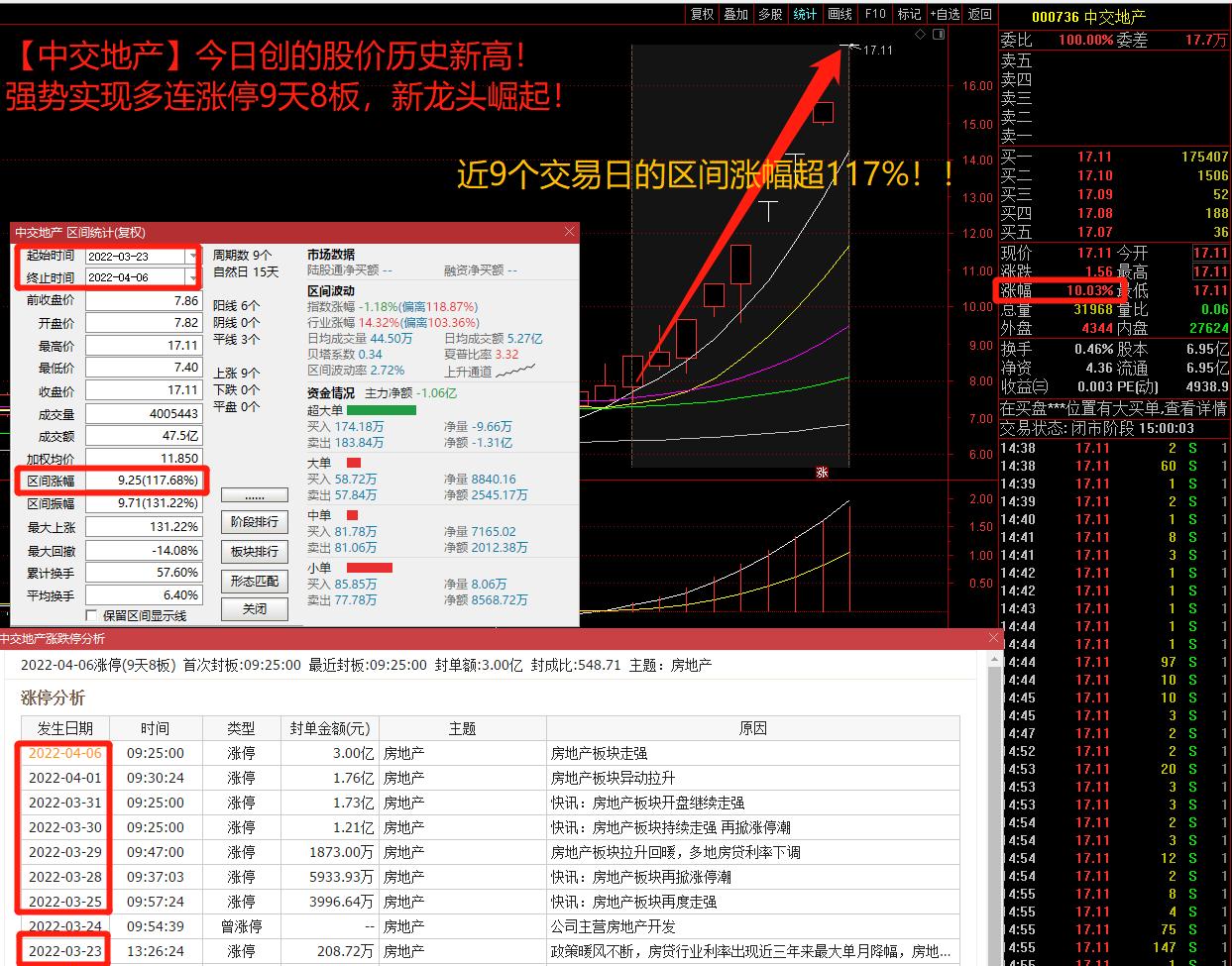Click the 5933.93万 封单金额 cell
The height and width of the screenshot is (966, 1232).
[330, 877]
